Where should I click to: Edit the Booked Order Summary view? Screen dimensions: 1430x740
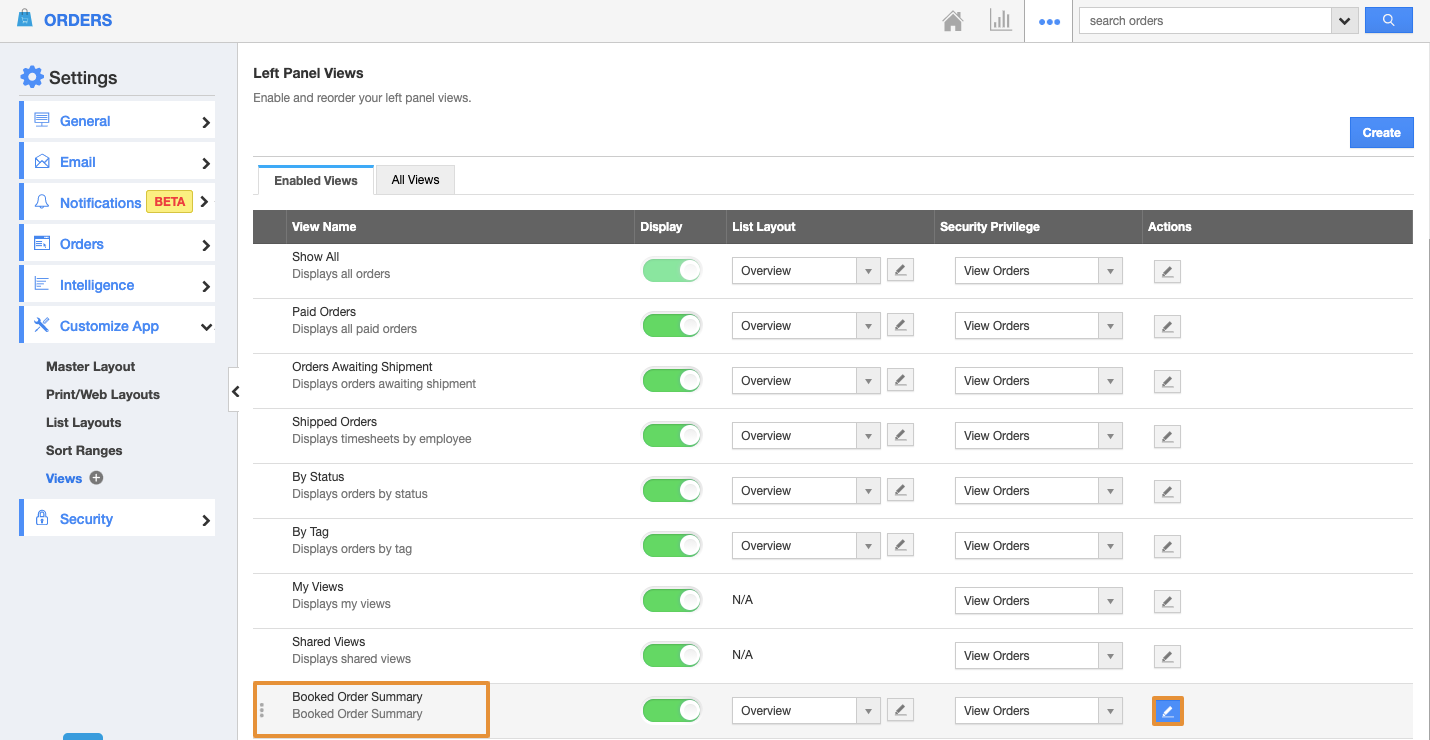(x=1167, y=711)
